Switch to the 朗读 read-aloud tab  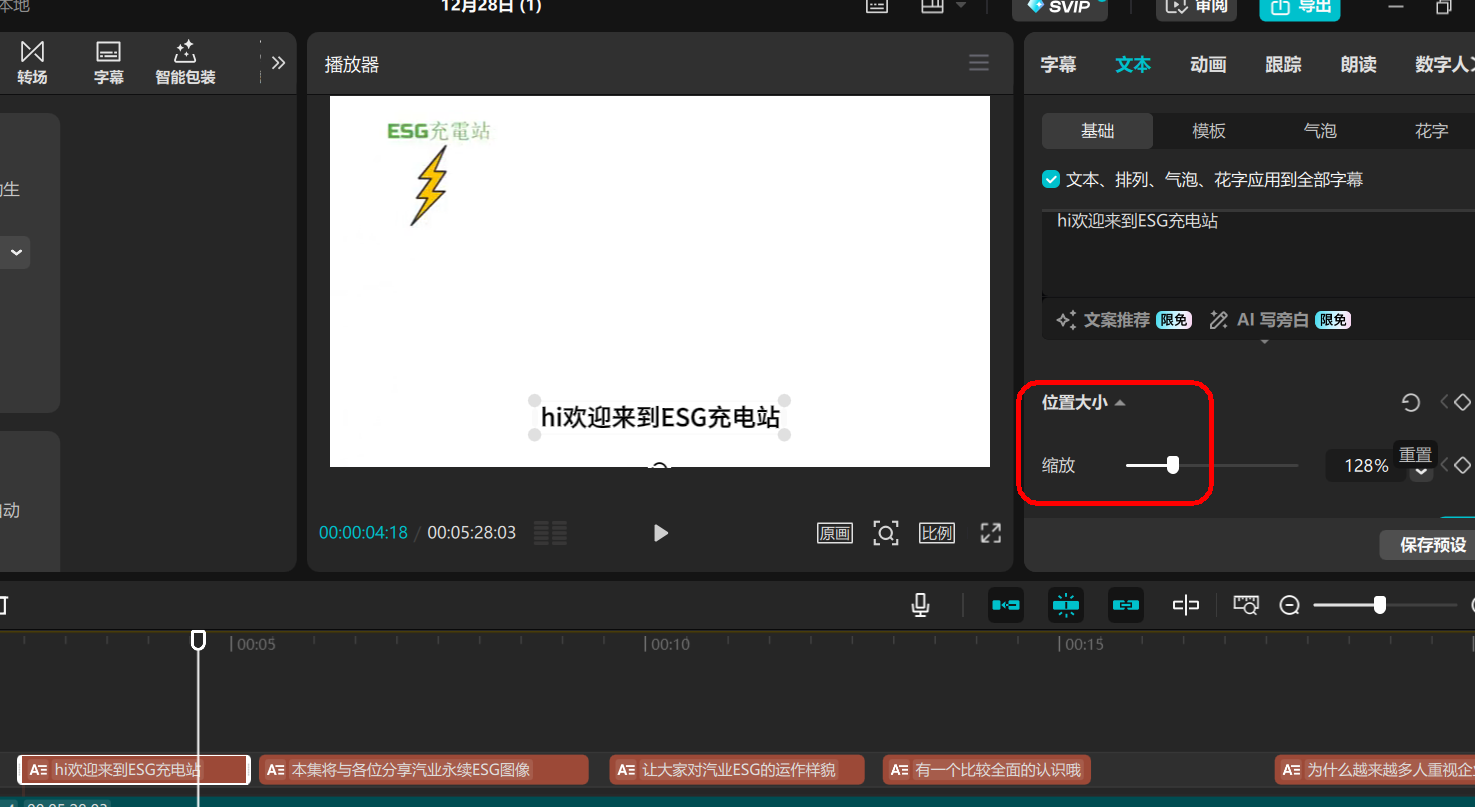(x=1358, y=65)
